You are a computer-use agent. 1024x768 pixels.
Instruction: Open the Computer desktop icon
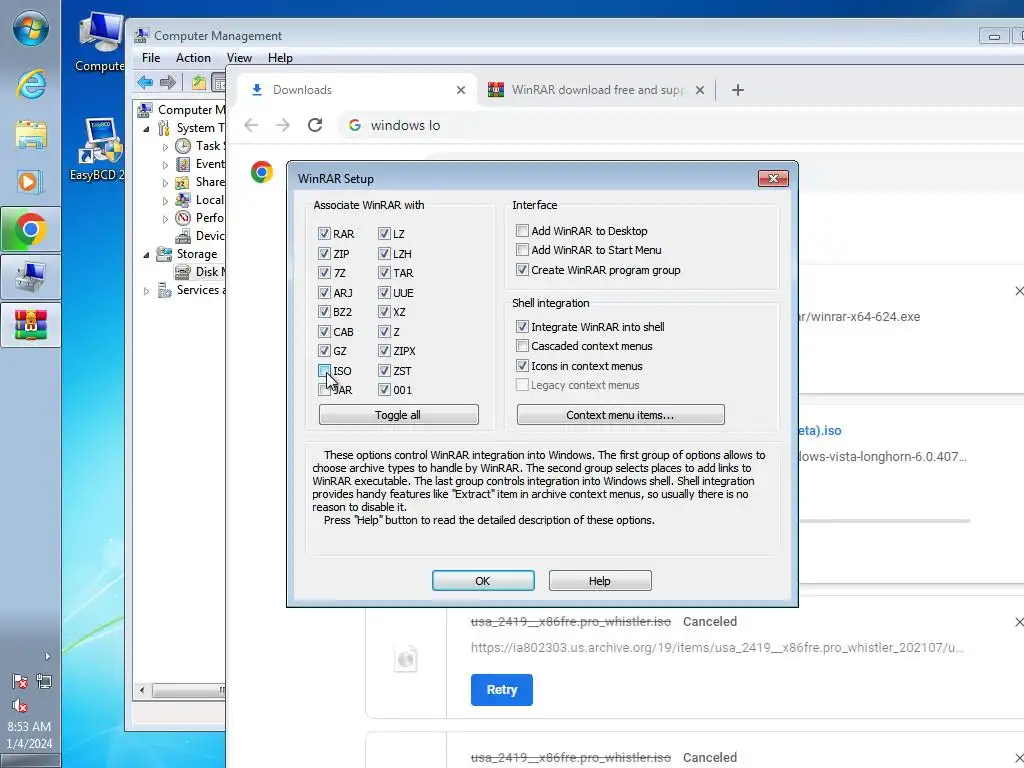coord(99,42)
